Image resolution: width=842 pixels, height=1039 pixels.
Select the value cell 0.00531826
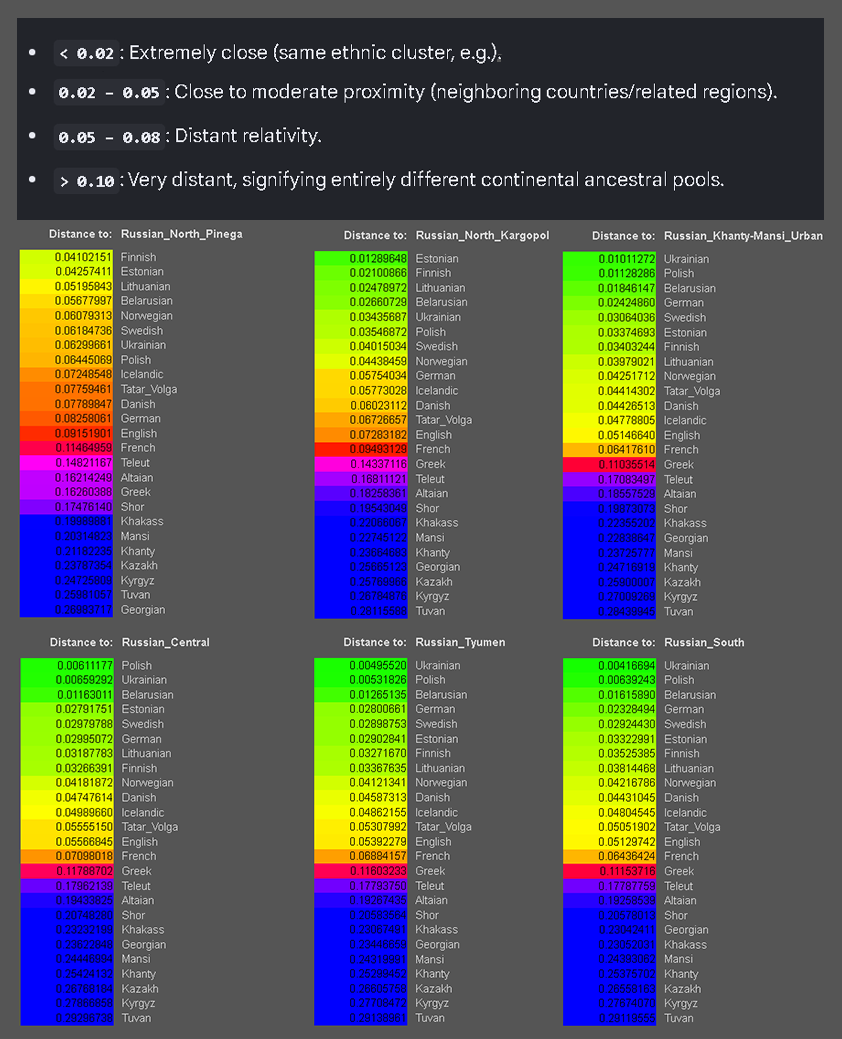tap(361, 680)
